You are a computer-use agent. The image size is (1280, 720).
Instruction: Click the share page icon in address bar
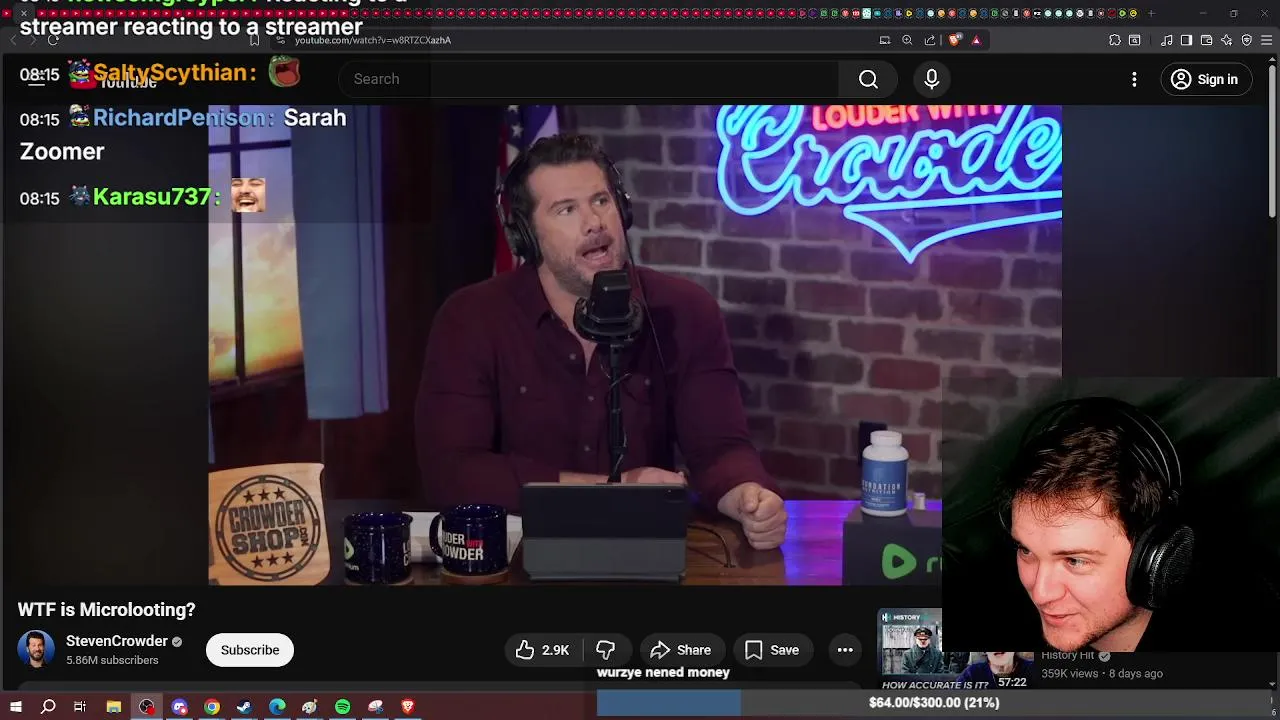[x=930, y=40]
